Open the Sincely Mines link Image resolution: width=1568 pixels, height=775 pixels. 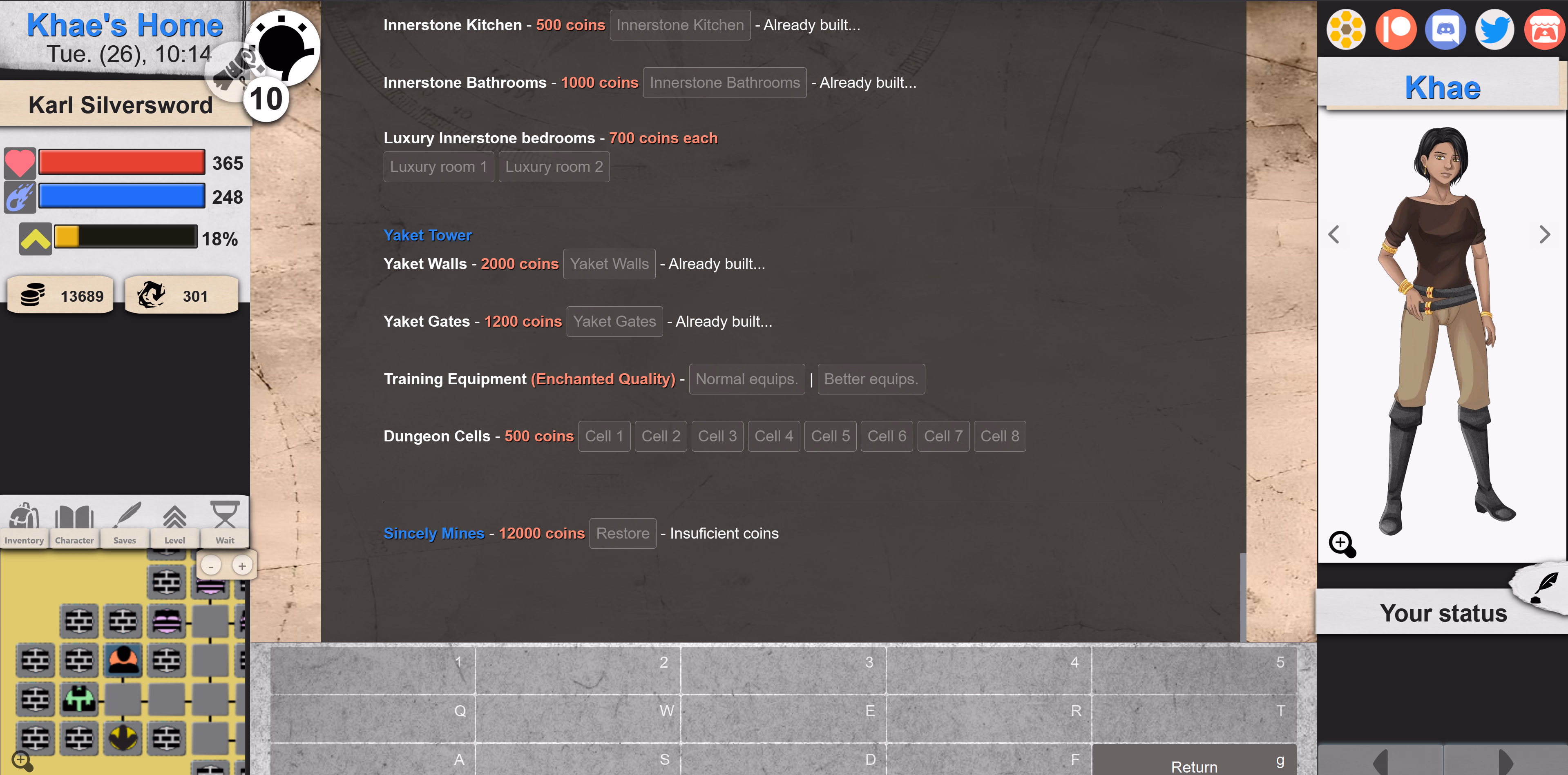pos(433,534)
